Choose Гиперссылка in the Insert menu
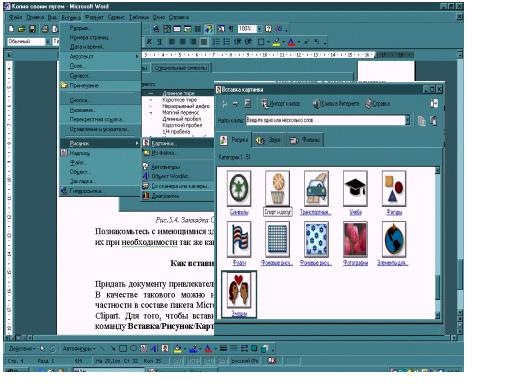Screen dimensions: 512x384 point(100,191)
